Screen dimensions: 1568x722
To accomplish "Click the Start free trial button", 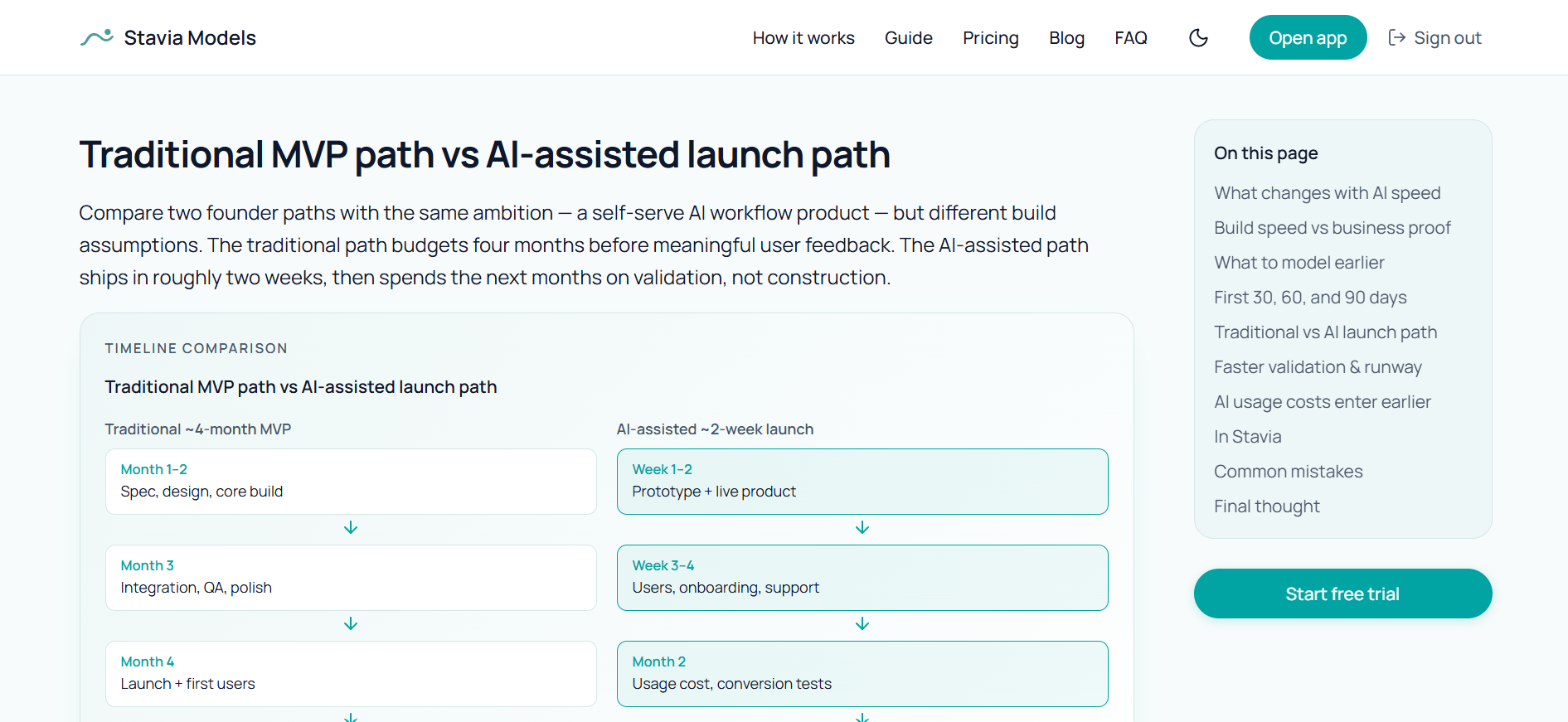I will pyautogui.click(x=1342, y=594).
